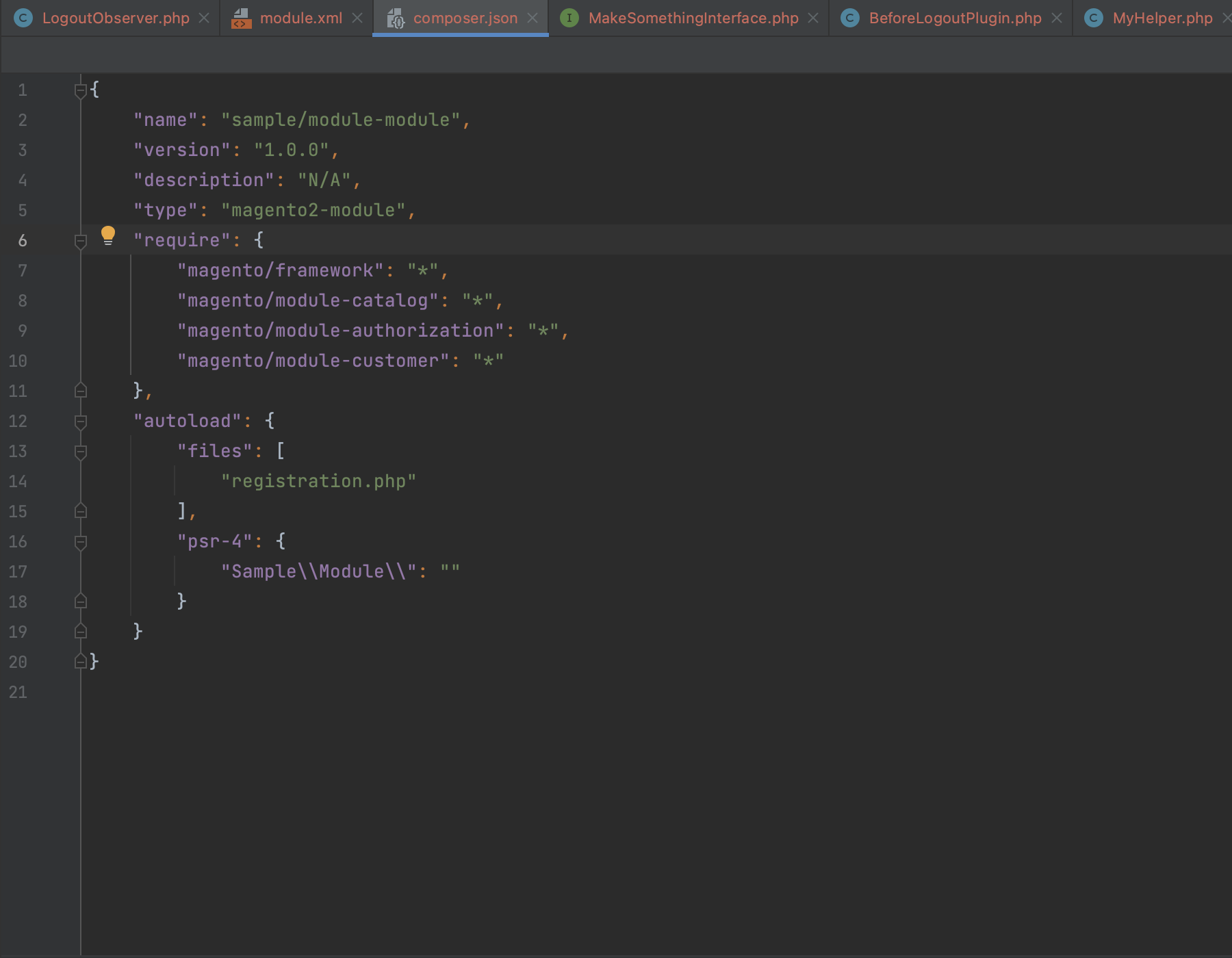Collapse the "autoload" block fold marker
This screenshot has width=1232, height=958.
[x=81, y=422]
